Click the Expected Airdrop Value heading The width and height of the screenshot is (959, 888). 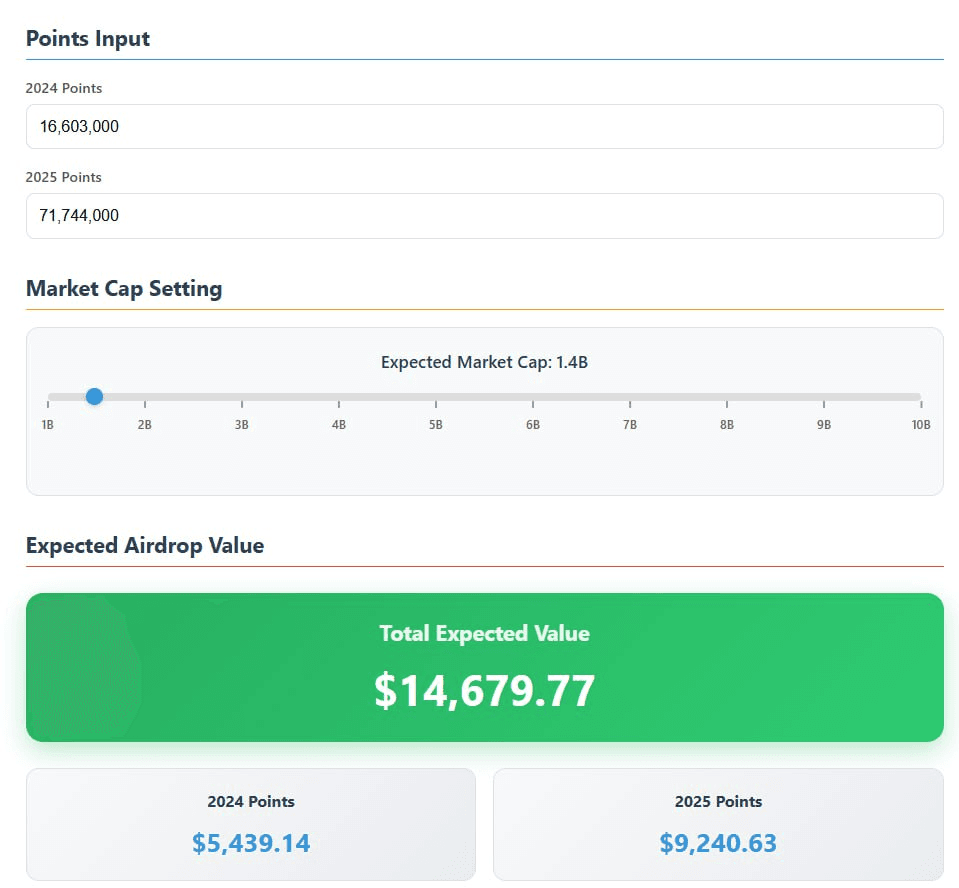145,546
